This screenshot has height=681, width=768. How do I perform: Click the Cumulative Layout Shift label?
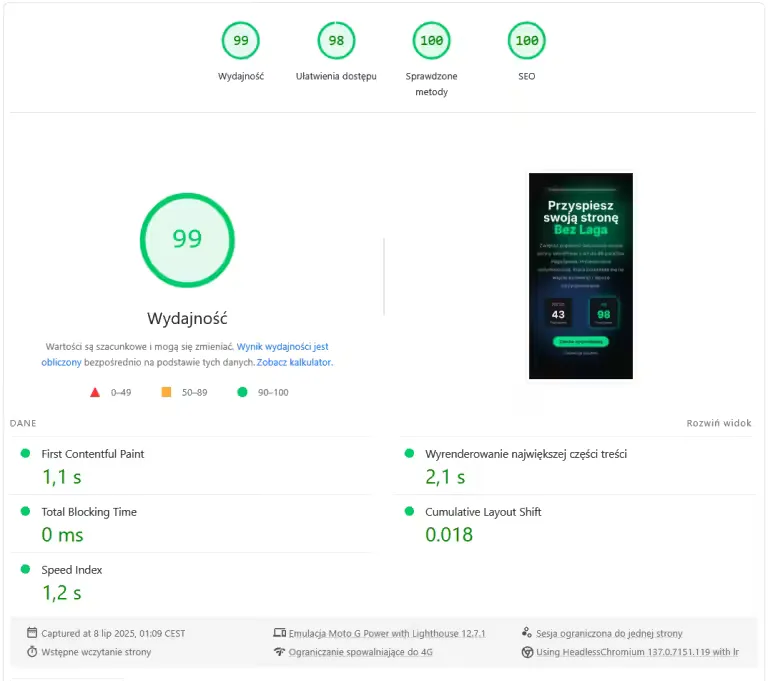coord(483,511)
